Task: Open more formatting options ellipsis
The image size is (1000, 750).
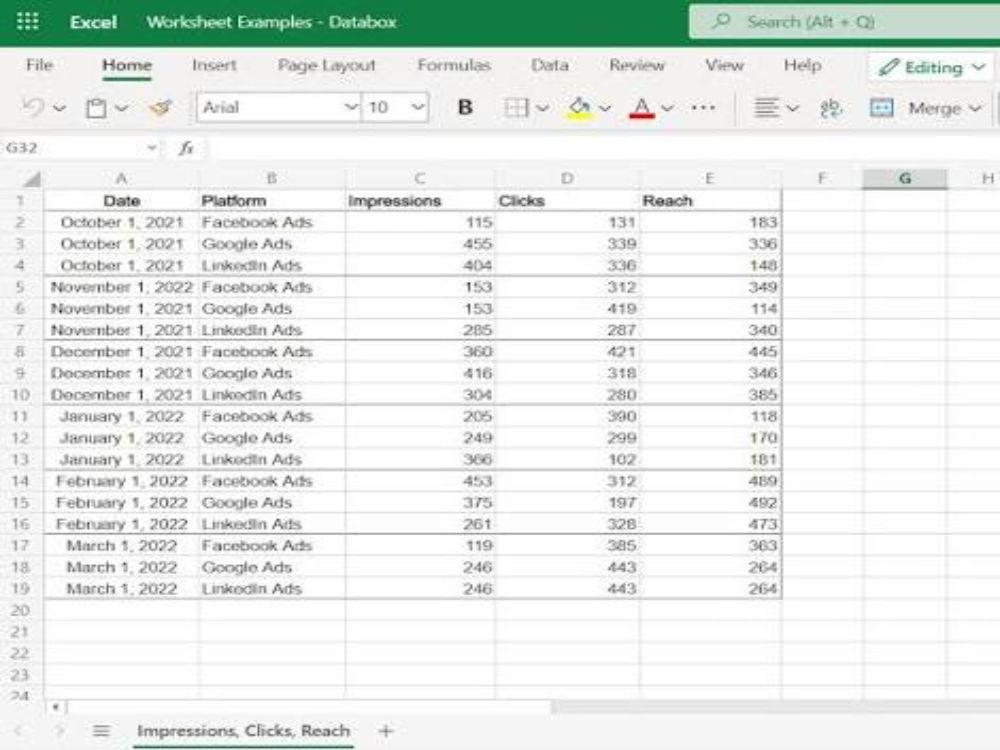Action: 703,107
